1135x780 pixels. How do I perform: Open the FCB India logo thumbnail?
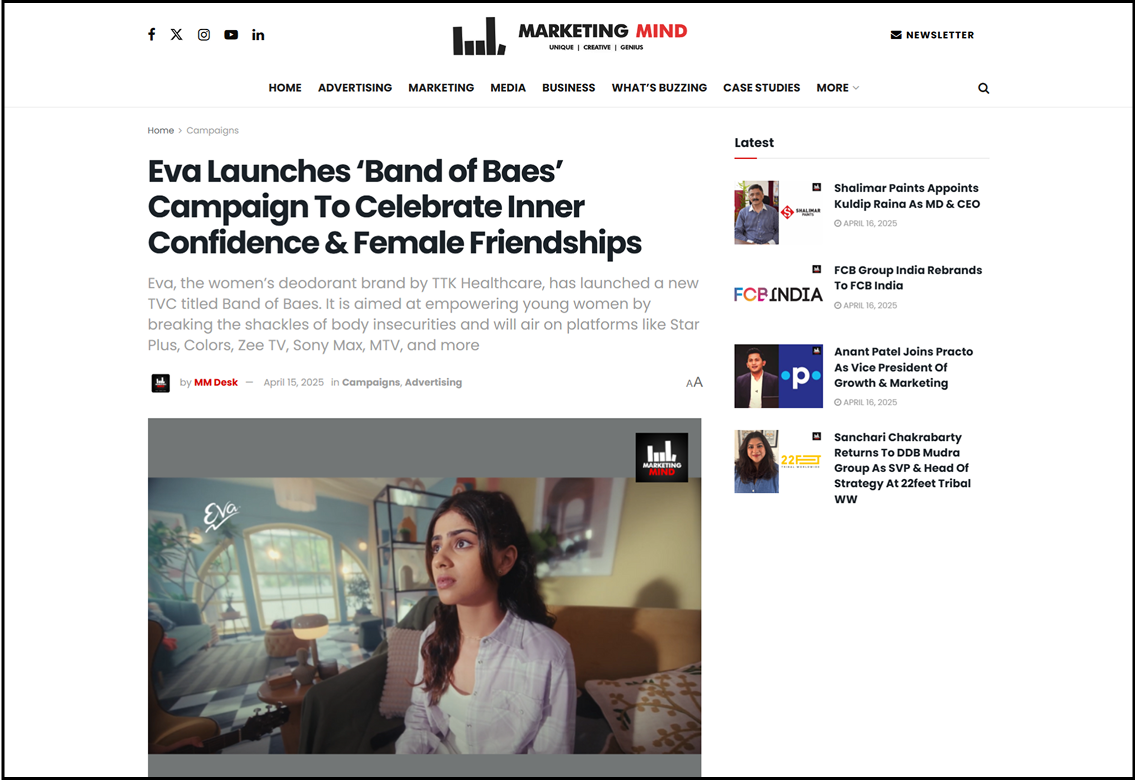point(778,294)
